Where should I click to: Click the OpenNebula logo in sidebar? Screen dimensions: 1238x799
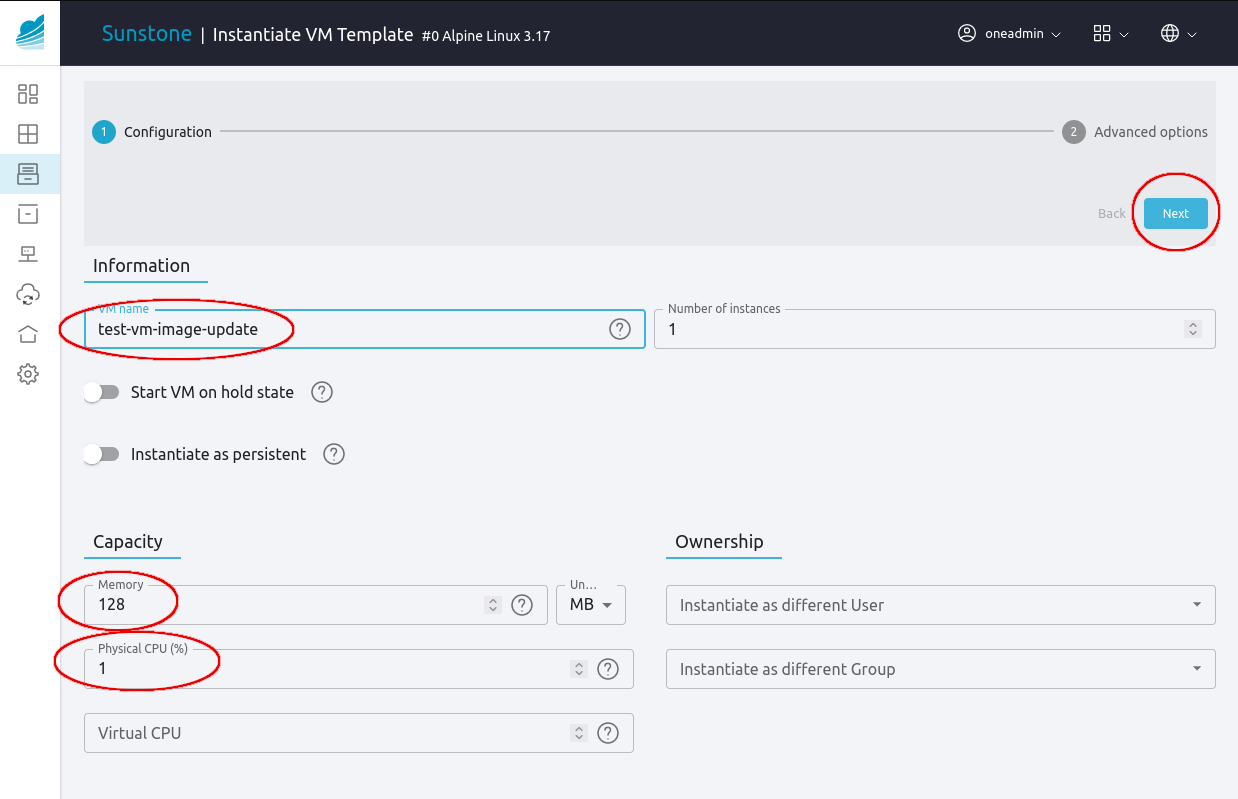(30, 31)
